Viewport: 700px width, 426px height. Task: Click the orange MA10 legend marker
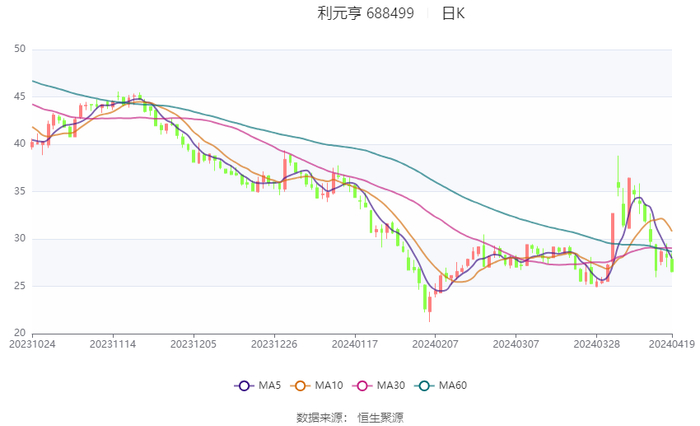(x=298, y=386)
